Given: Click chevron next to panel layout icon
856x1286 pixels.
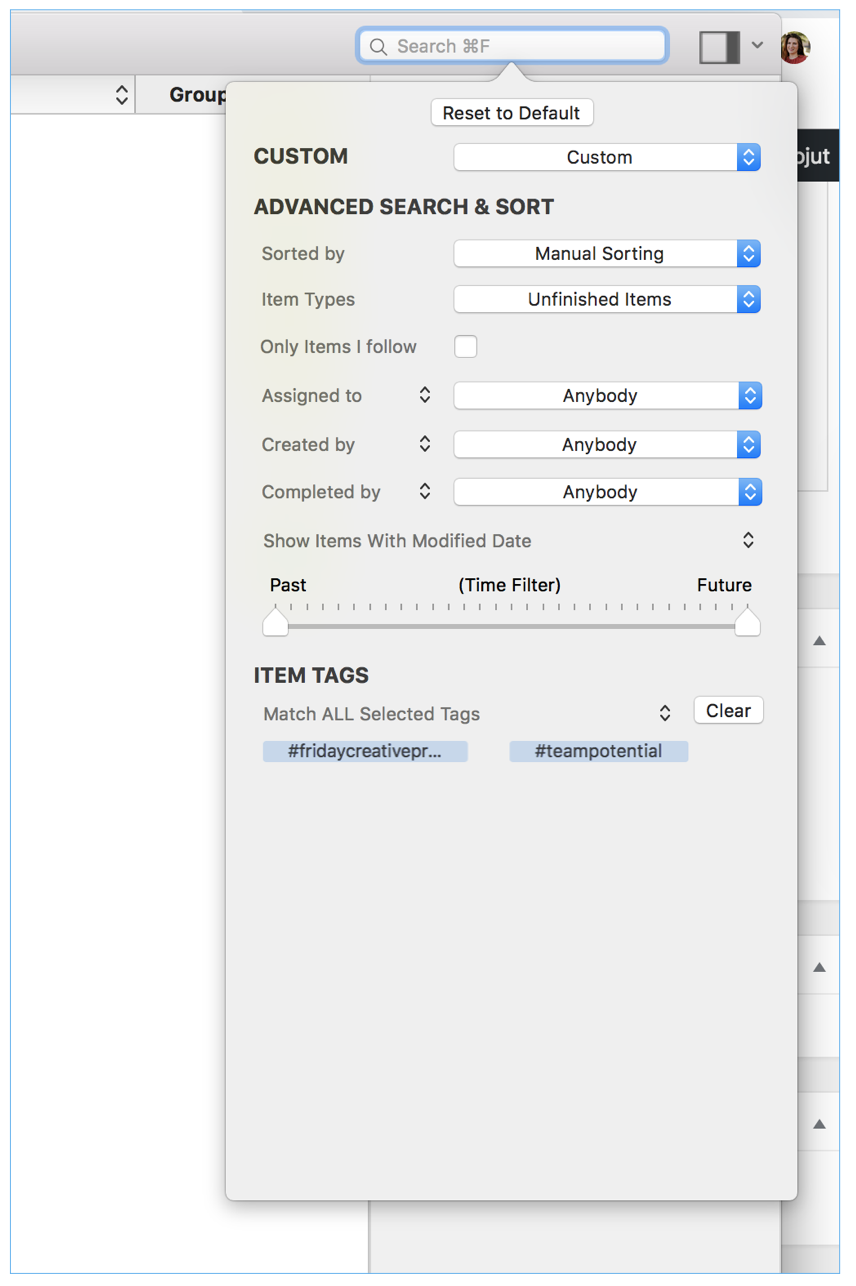Looking at the screenshot, I should click(757, 45).
